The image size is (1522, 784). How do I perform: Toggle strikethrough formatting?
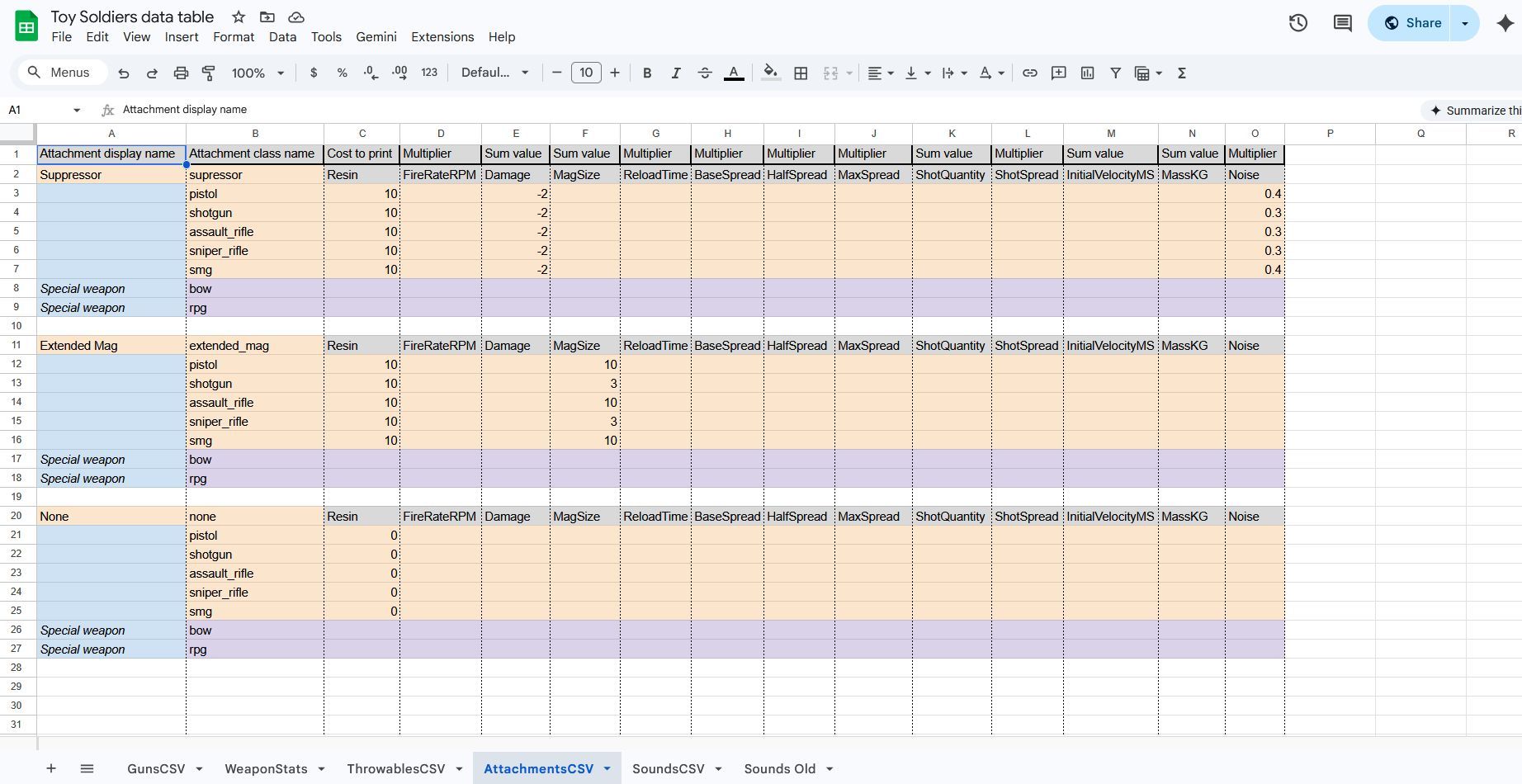705,73
